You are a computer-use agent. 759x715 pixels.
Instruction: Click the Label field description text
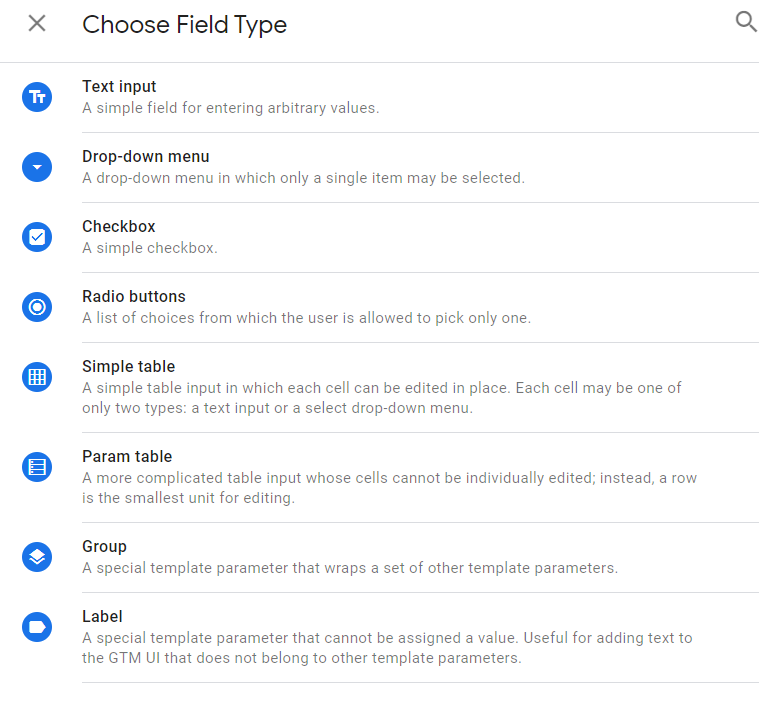click(387, 648)
